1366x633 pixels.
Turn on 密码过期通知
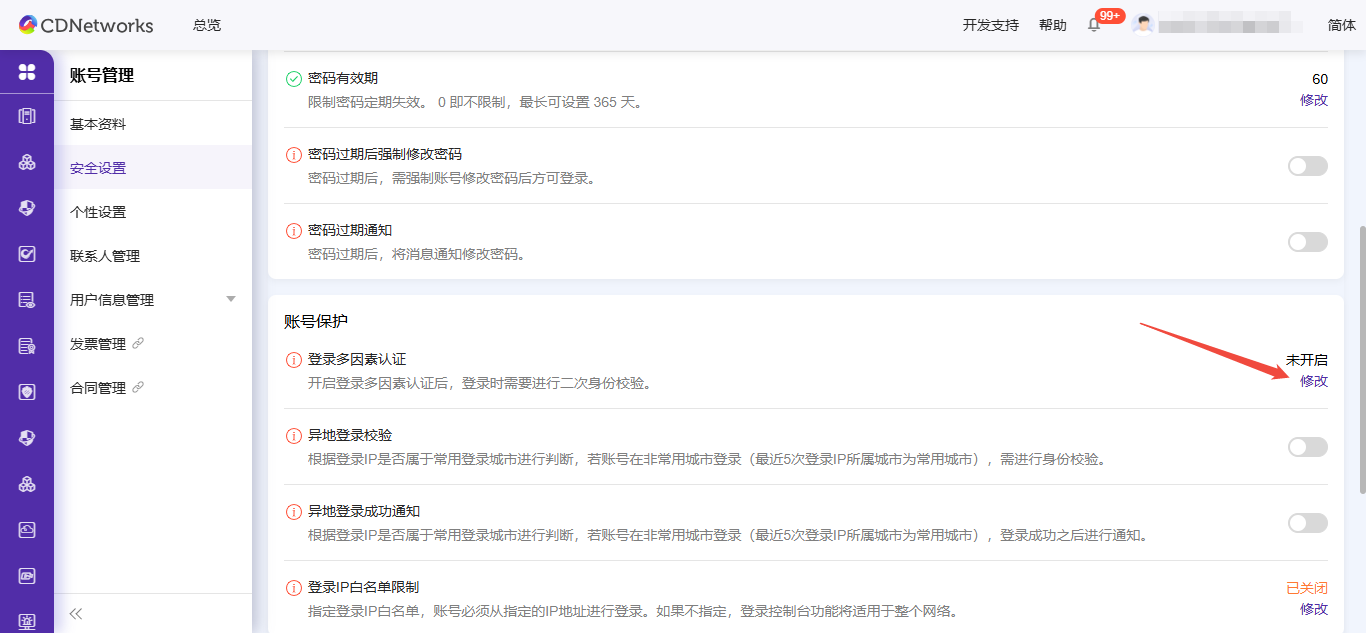click(1307, 241)
